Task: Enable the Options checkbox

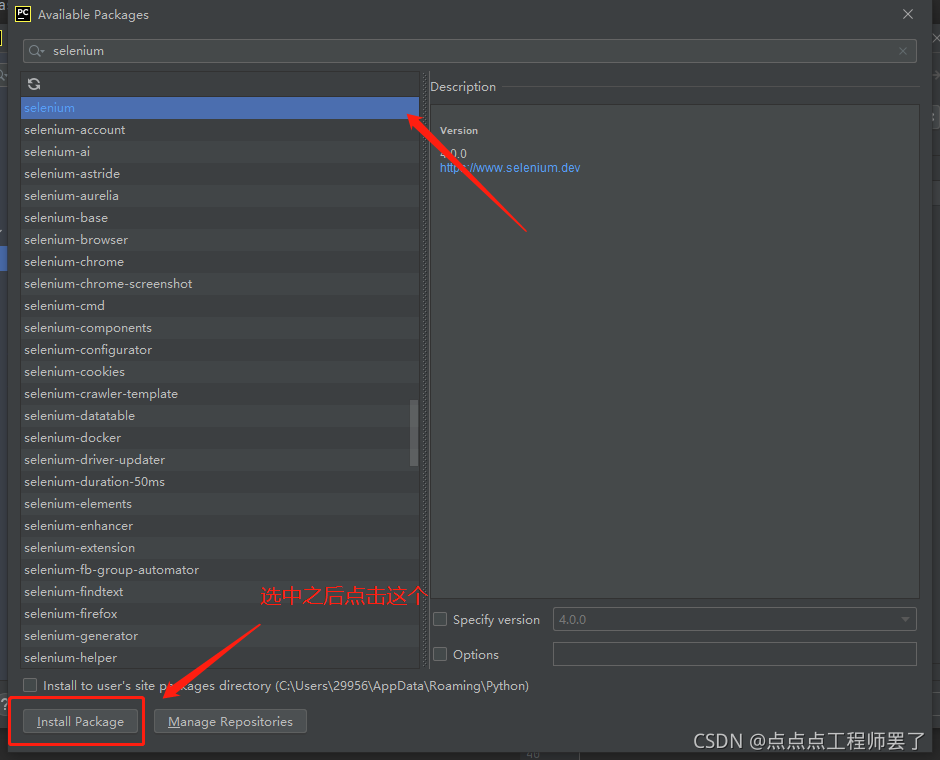Action: tap(440, 654)
